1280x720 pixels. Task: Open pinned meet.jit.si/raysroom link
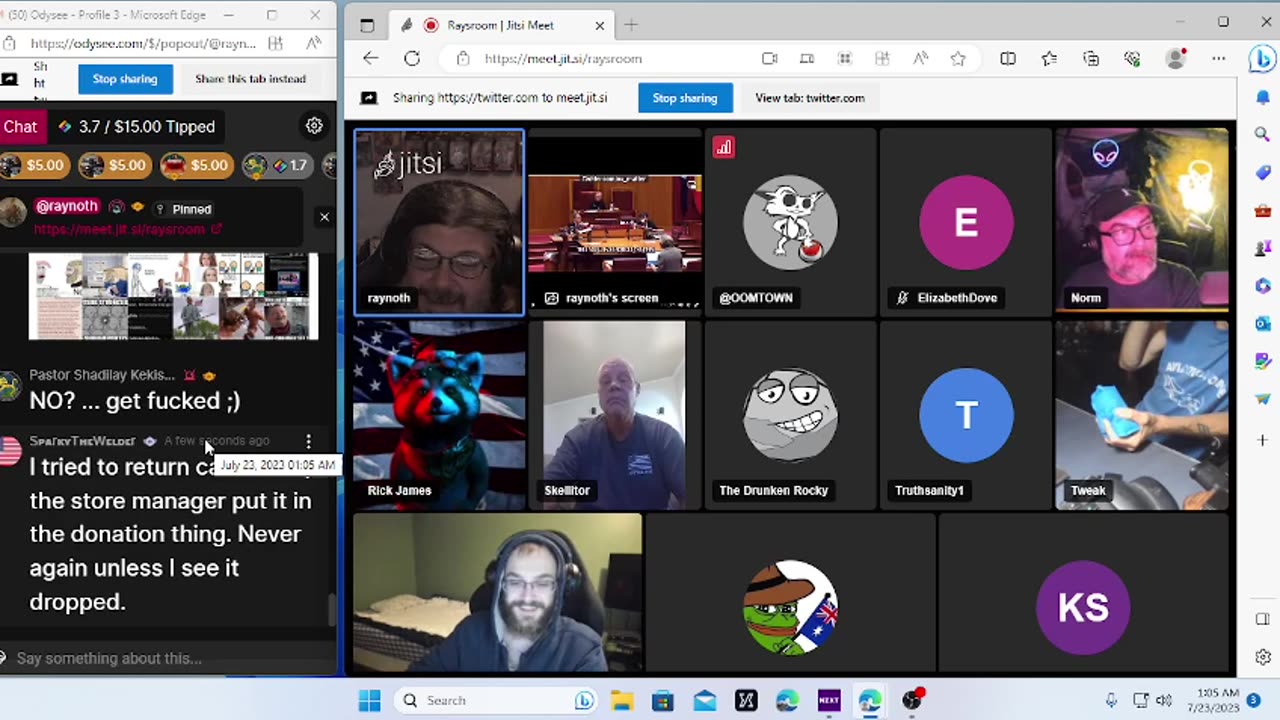pos(127,229)
